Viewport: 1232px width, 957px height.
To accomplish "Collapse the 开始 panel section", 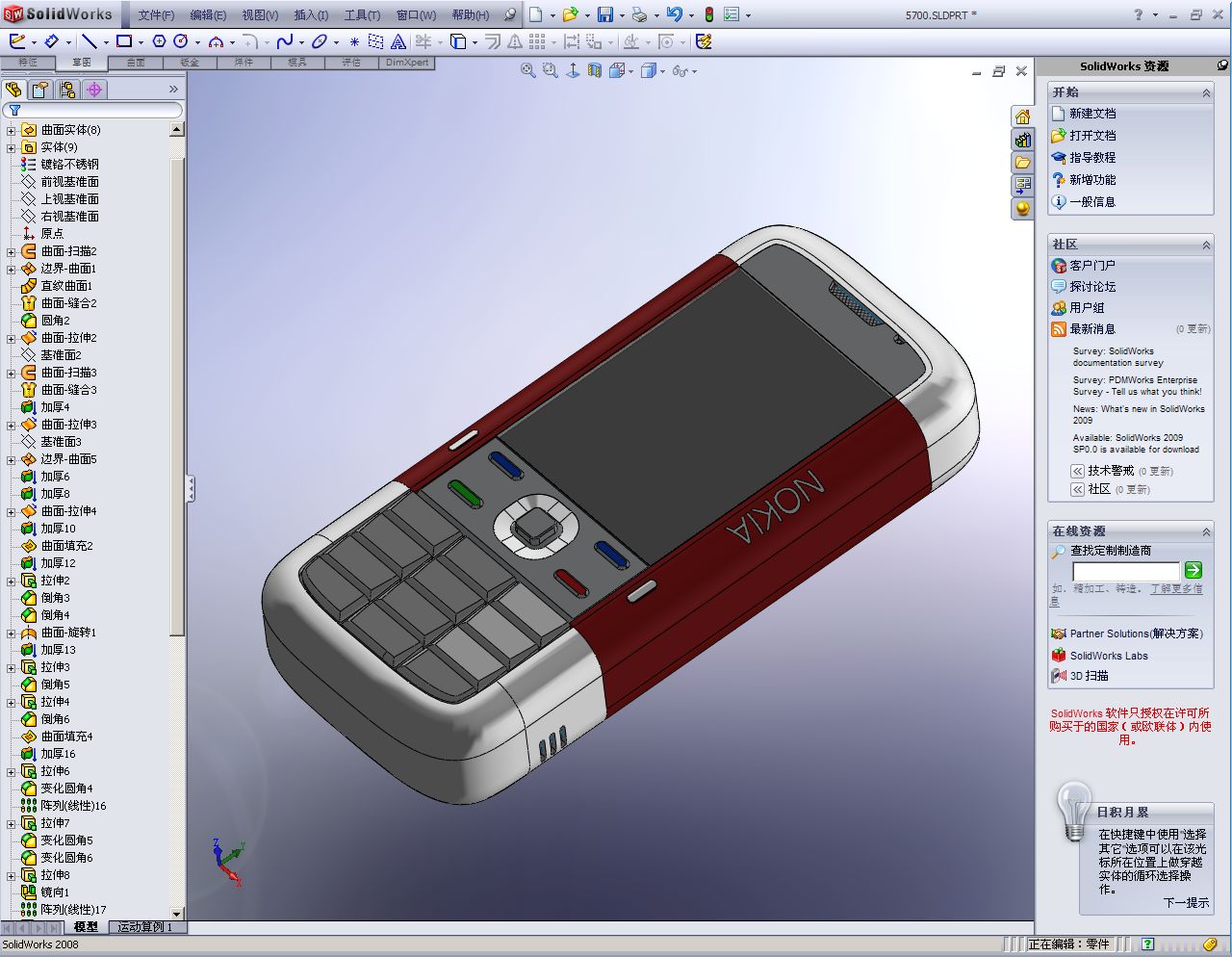I will [x=1206, y=92].
